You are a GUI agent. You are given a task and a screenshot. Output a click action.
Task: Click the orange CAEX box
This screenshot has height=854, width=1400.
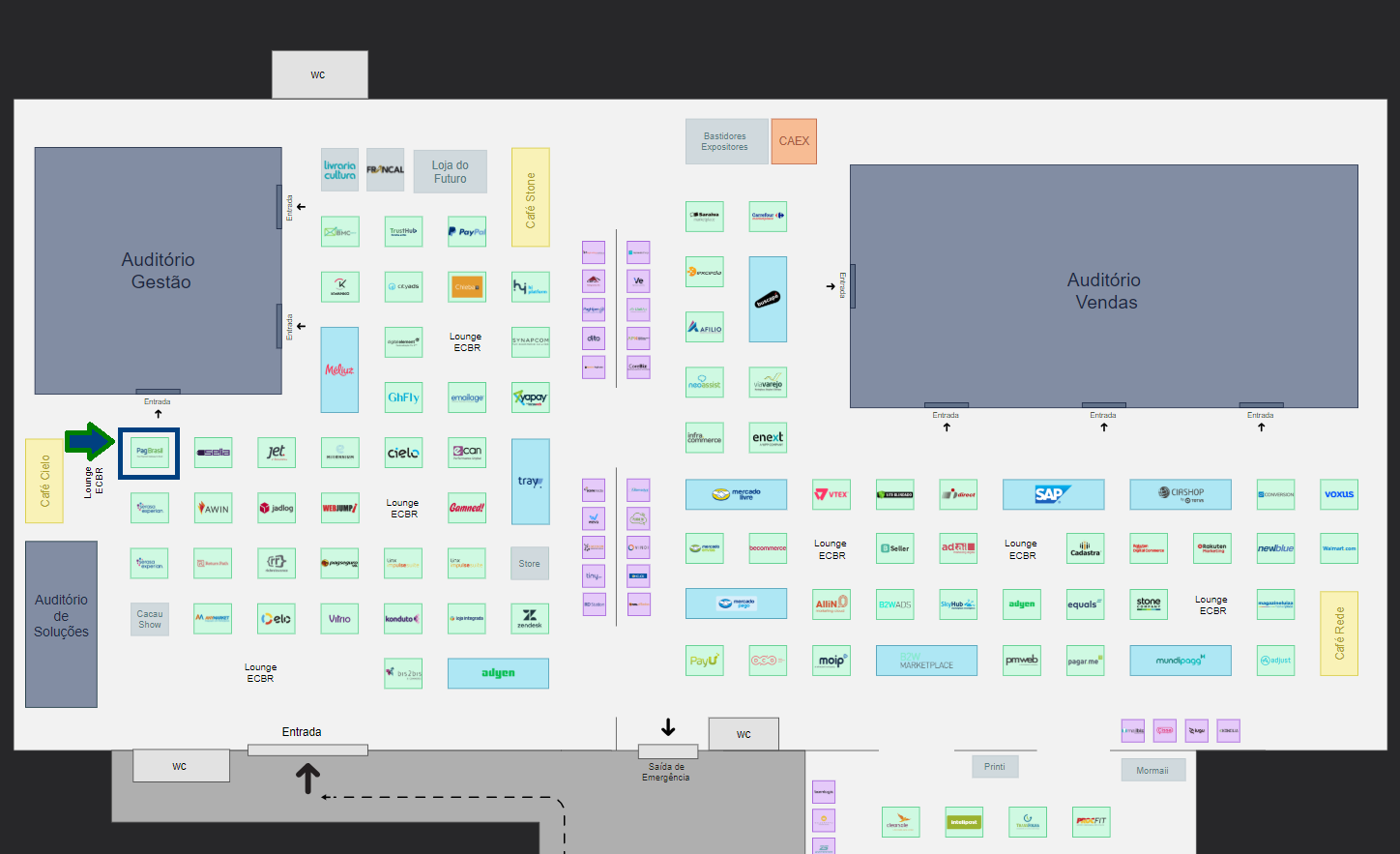794,141
